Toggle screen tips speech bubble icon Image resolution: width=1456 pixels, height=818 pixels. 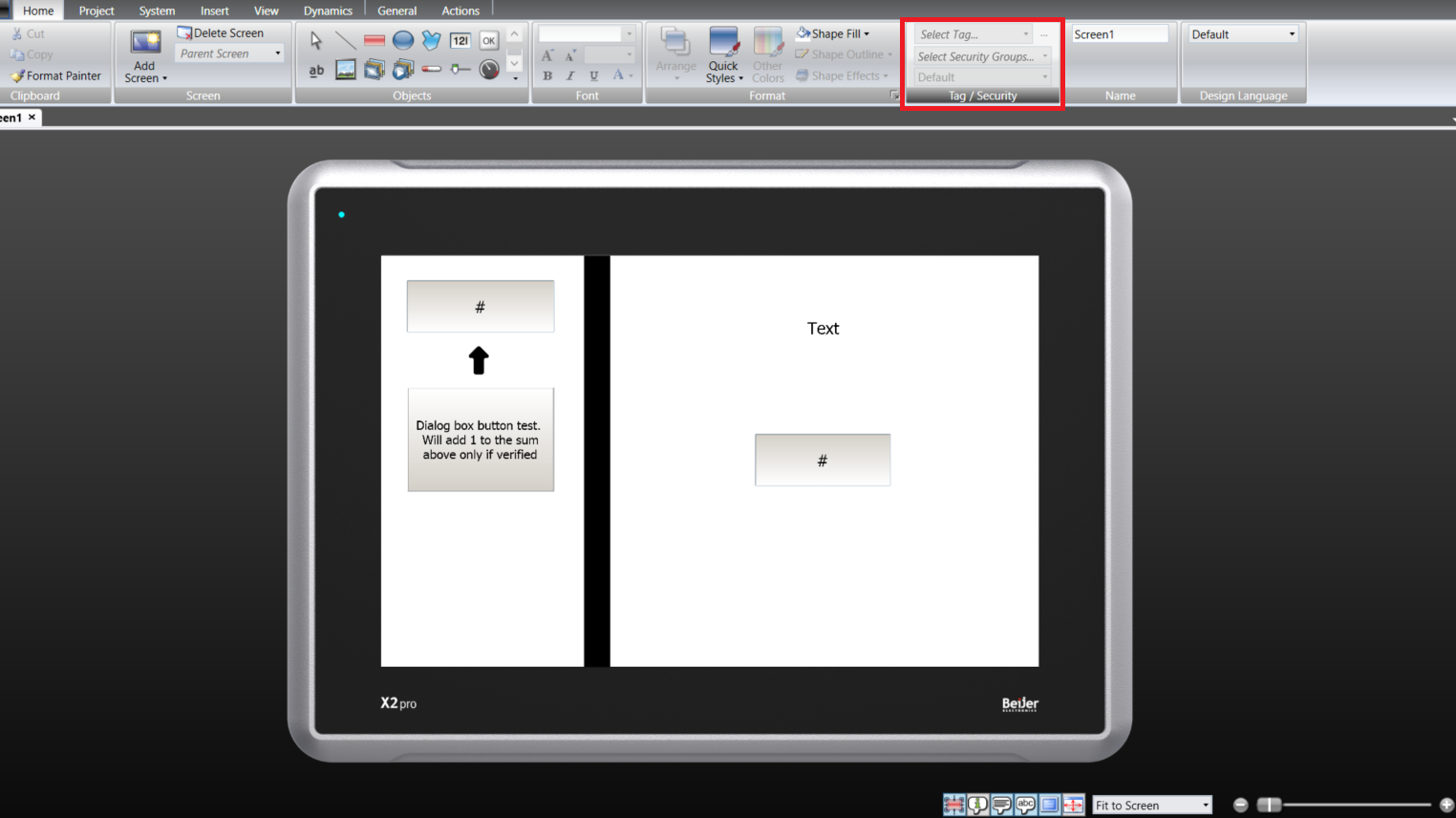coord(1001,805)
